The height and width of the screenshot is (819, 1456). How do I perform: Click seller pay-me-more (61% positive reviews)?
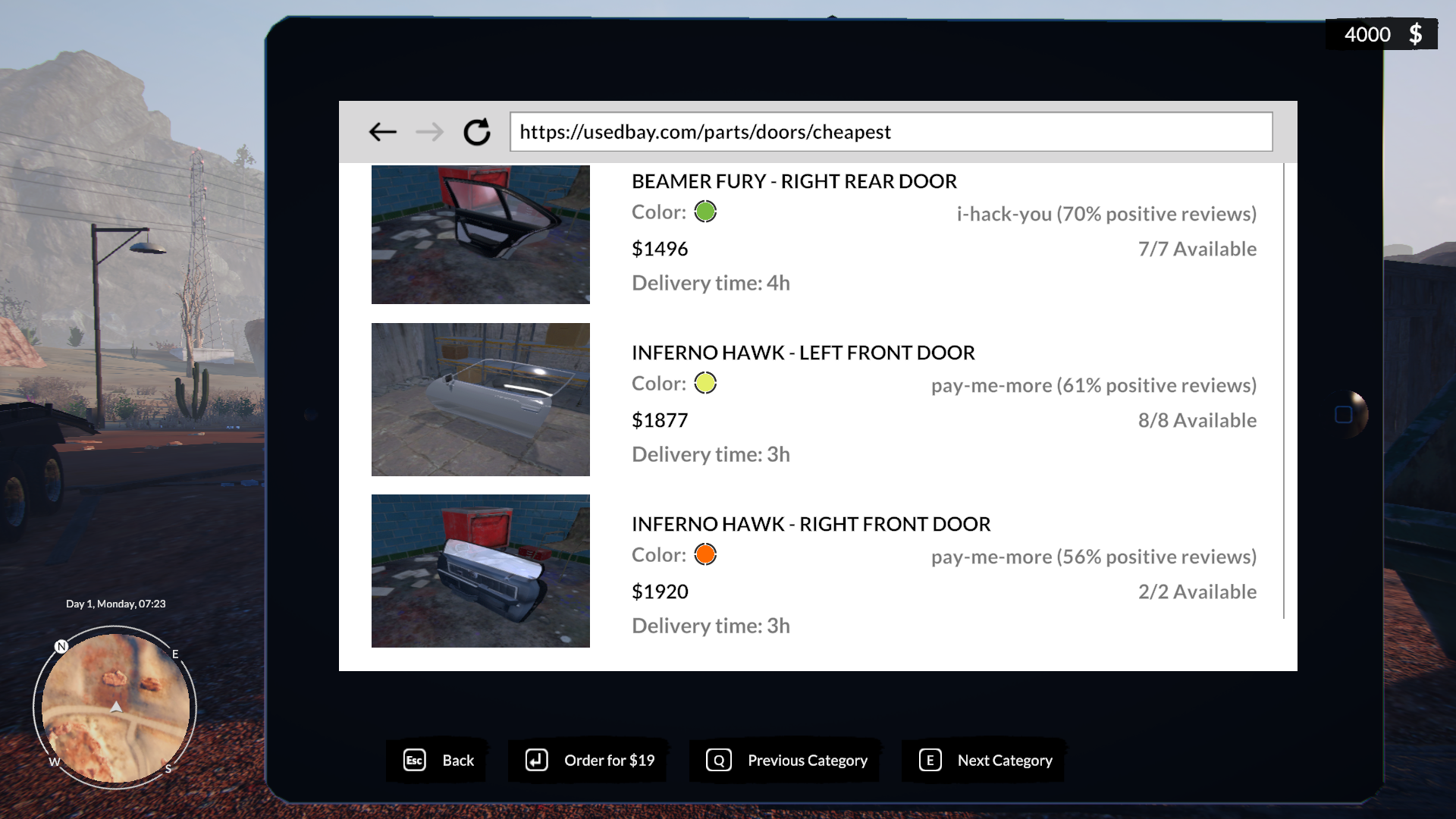pos(1094,385)
